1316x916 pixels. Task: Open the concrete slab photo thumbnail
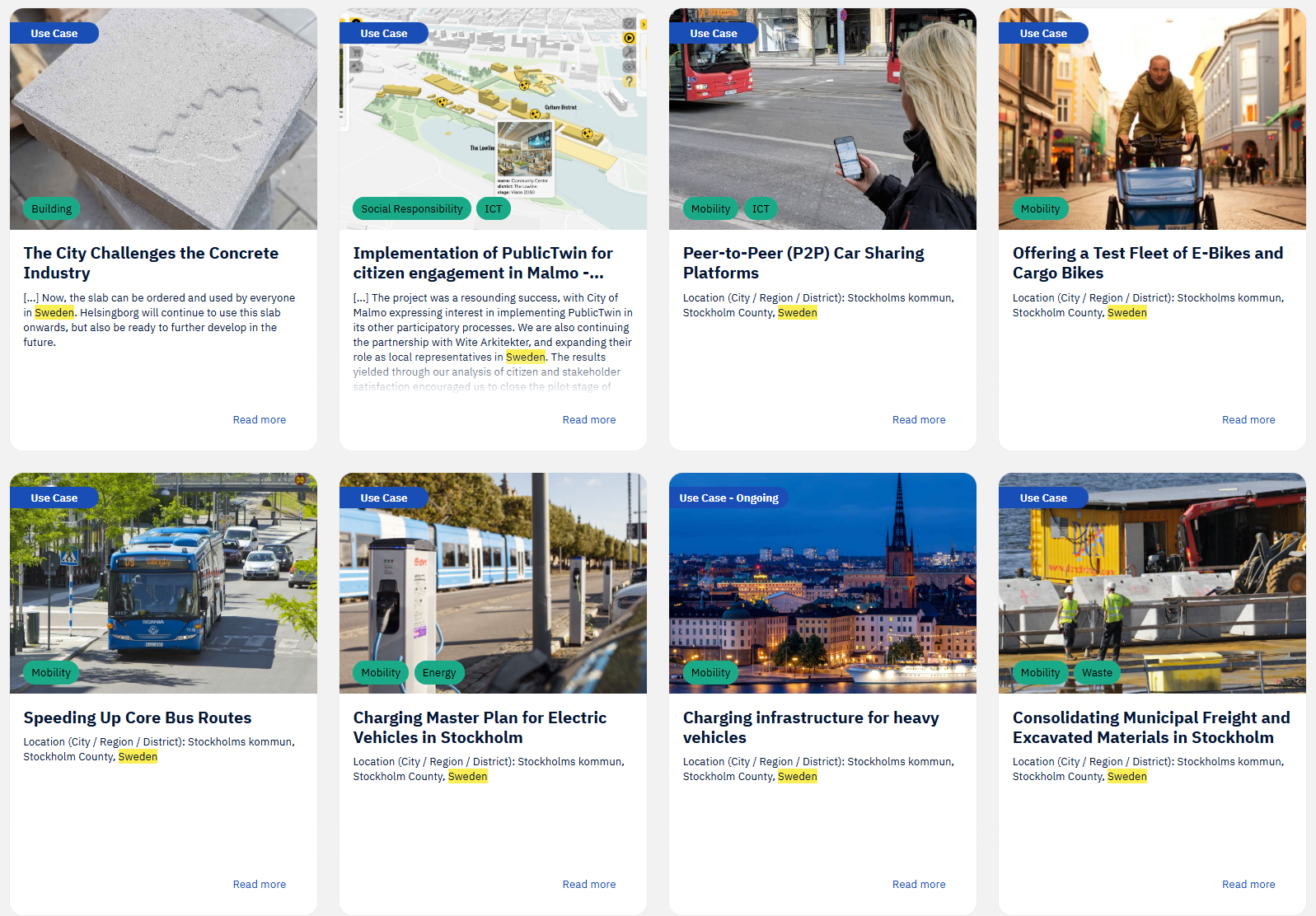point(163,119)
